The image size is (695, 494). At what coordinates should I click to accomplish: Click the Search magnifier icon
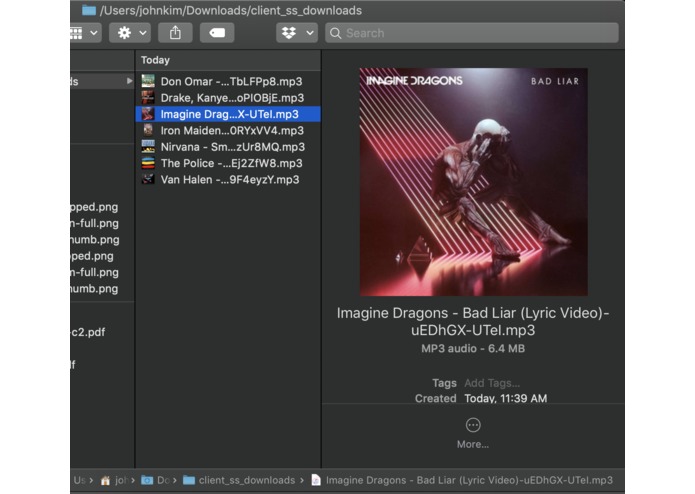tap(336, 33)
